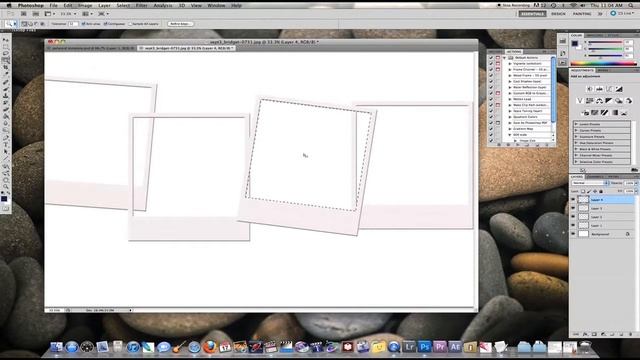Hide Layer 1 with its eye icon

click(573, 225)
